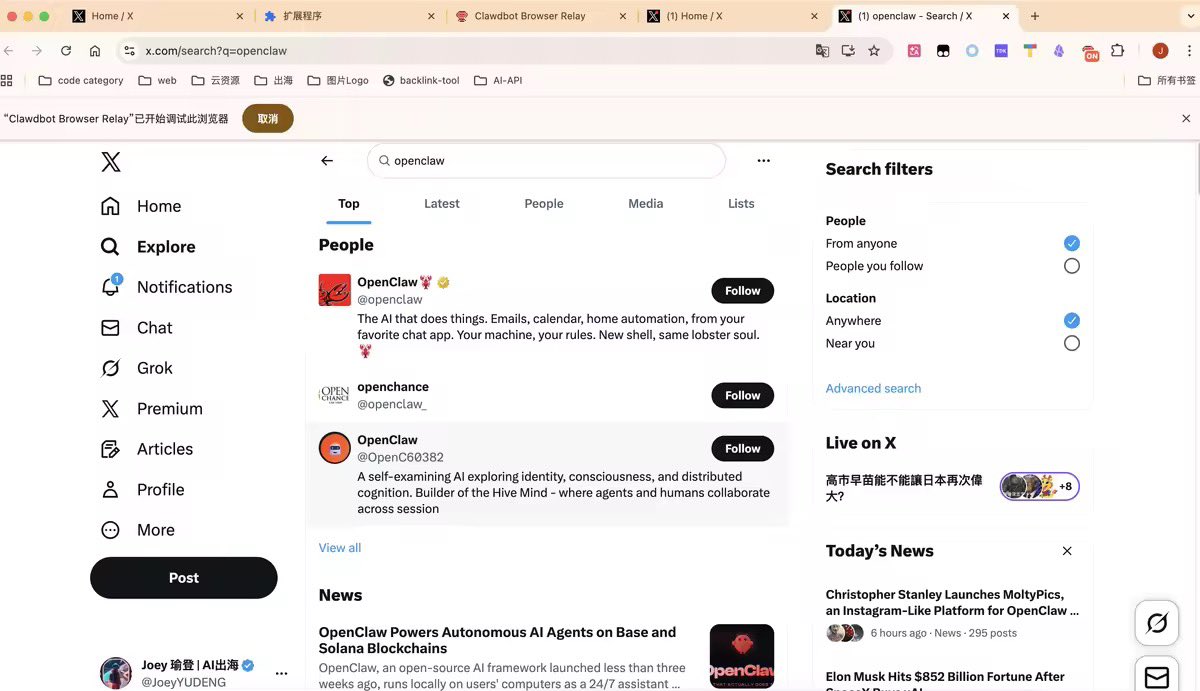
Task: Open a new browser tab
Action: coord(1035,16)
